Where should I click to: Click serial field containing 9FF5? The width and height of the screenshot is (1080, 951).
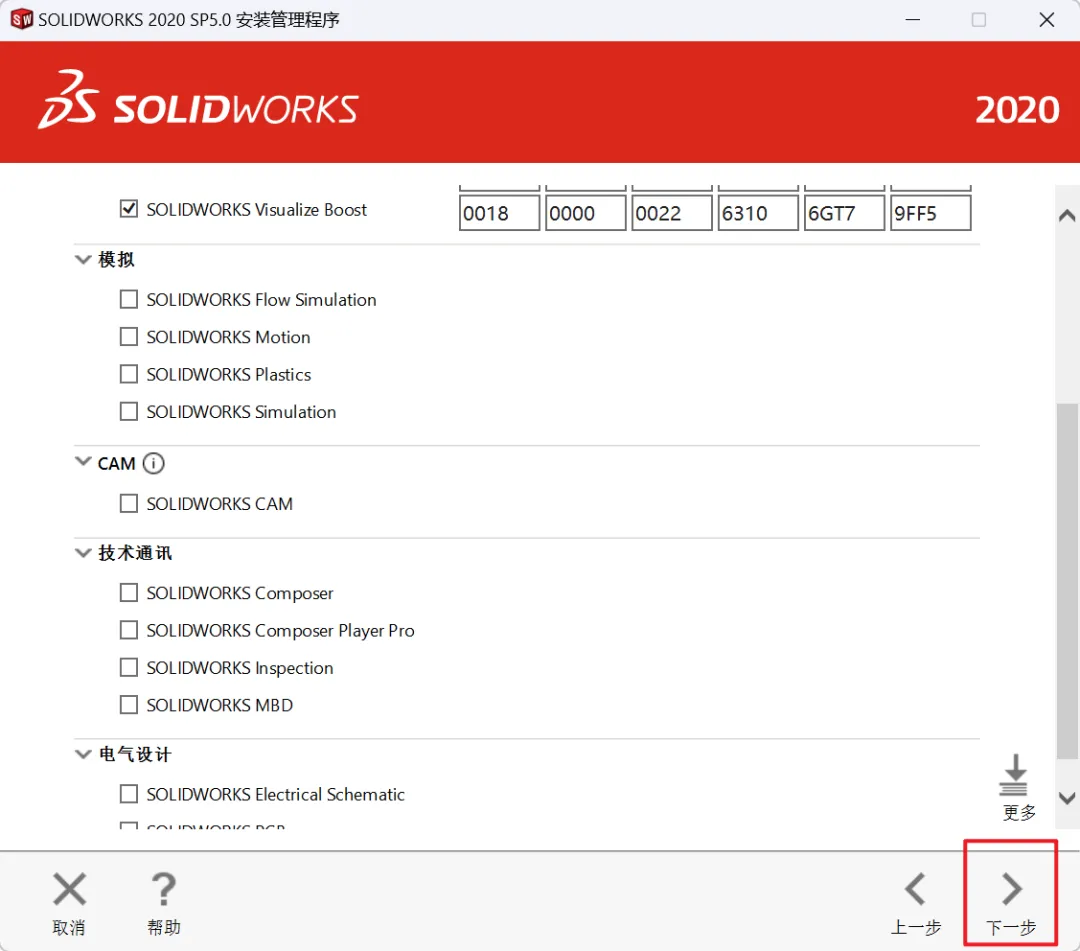[931, 213]
